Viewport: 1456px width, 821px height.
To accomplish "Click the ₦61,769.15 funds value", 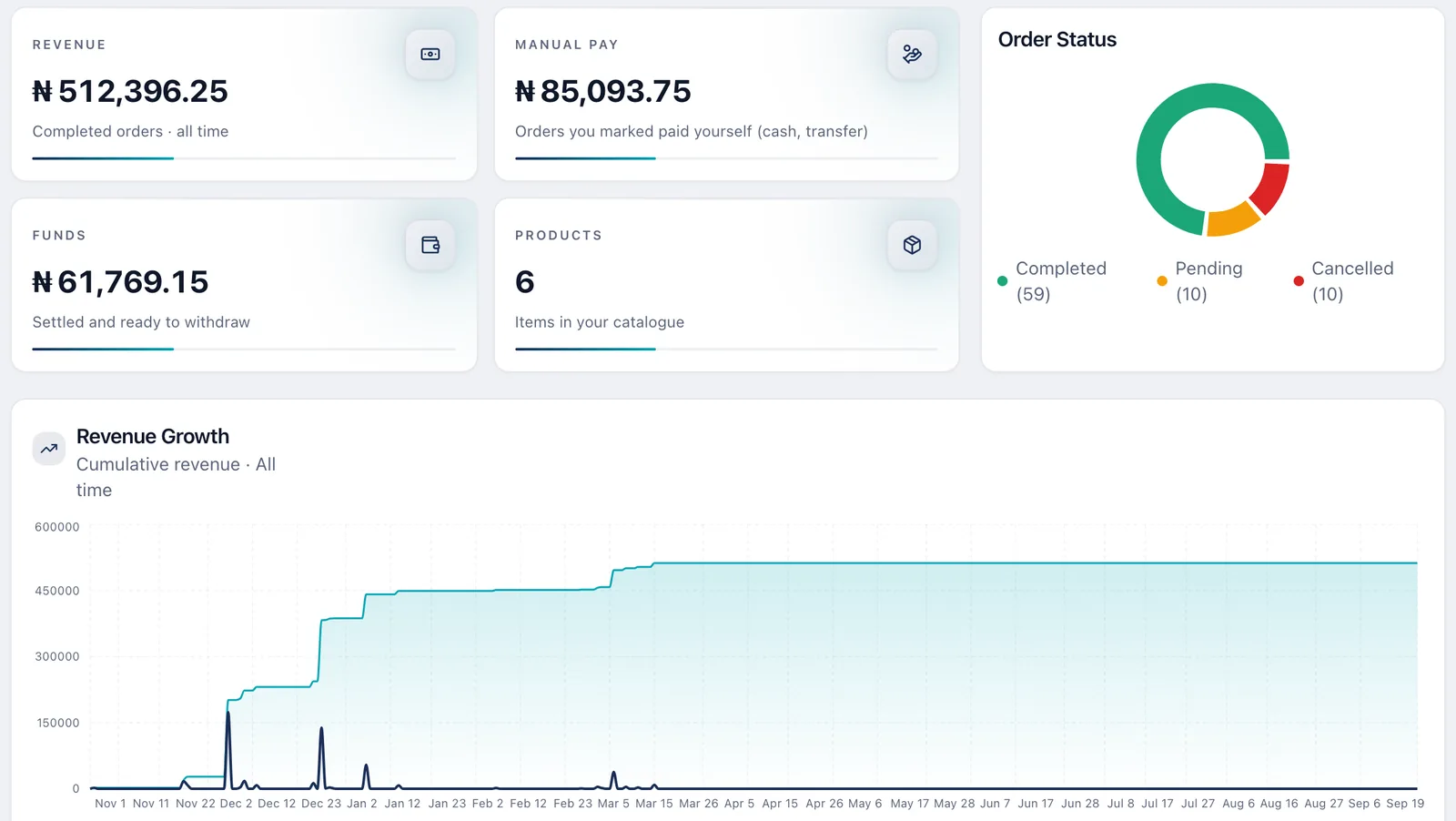I will pos(120,282).
